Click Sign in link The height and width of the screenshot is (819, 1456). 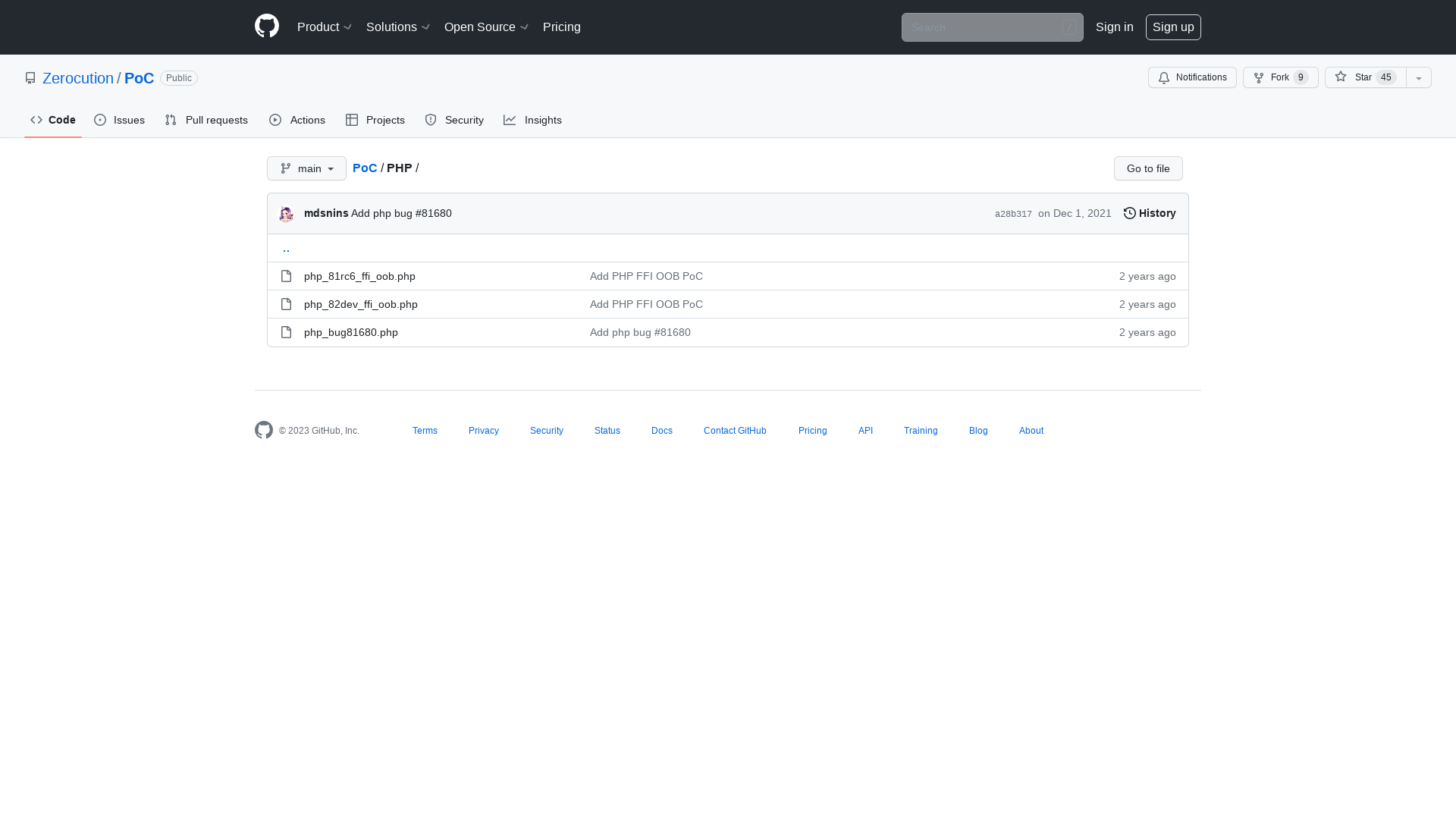coord(1114,27)
